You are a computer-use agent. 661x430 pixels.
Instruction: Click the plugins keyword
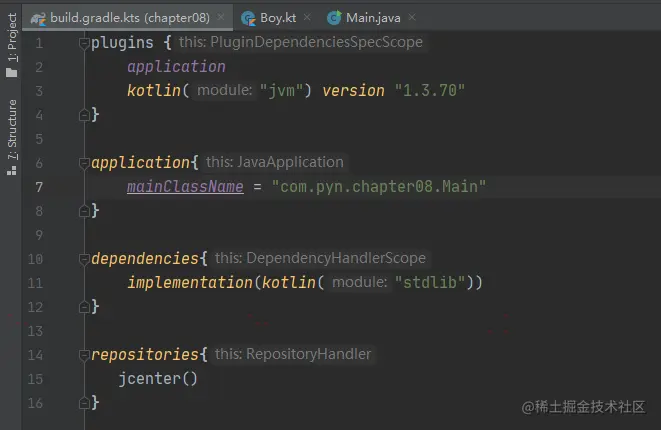coord(122,43)
